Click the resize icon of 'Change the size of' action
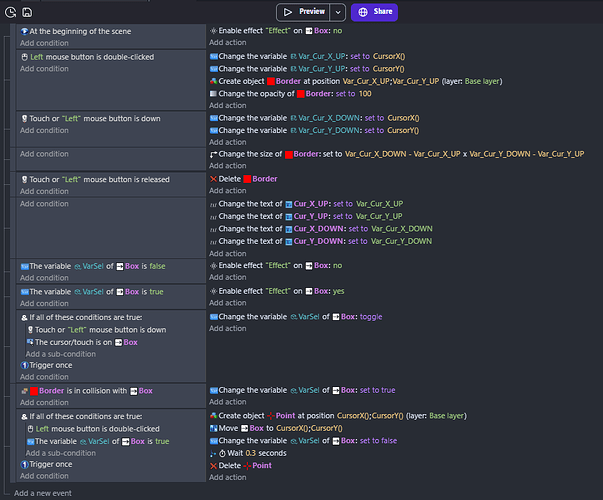Screen dimensions: 603x500 pos(214,154)
